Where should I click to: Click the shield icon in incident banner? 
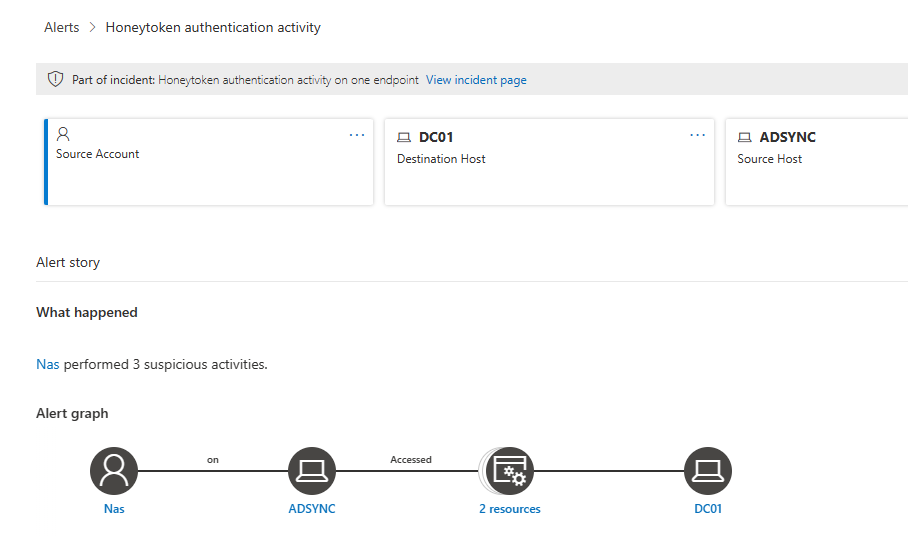56,79
